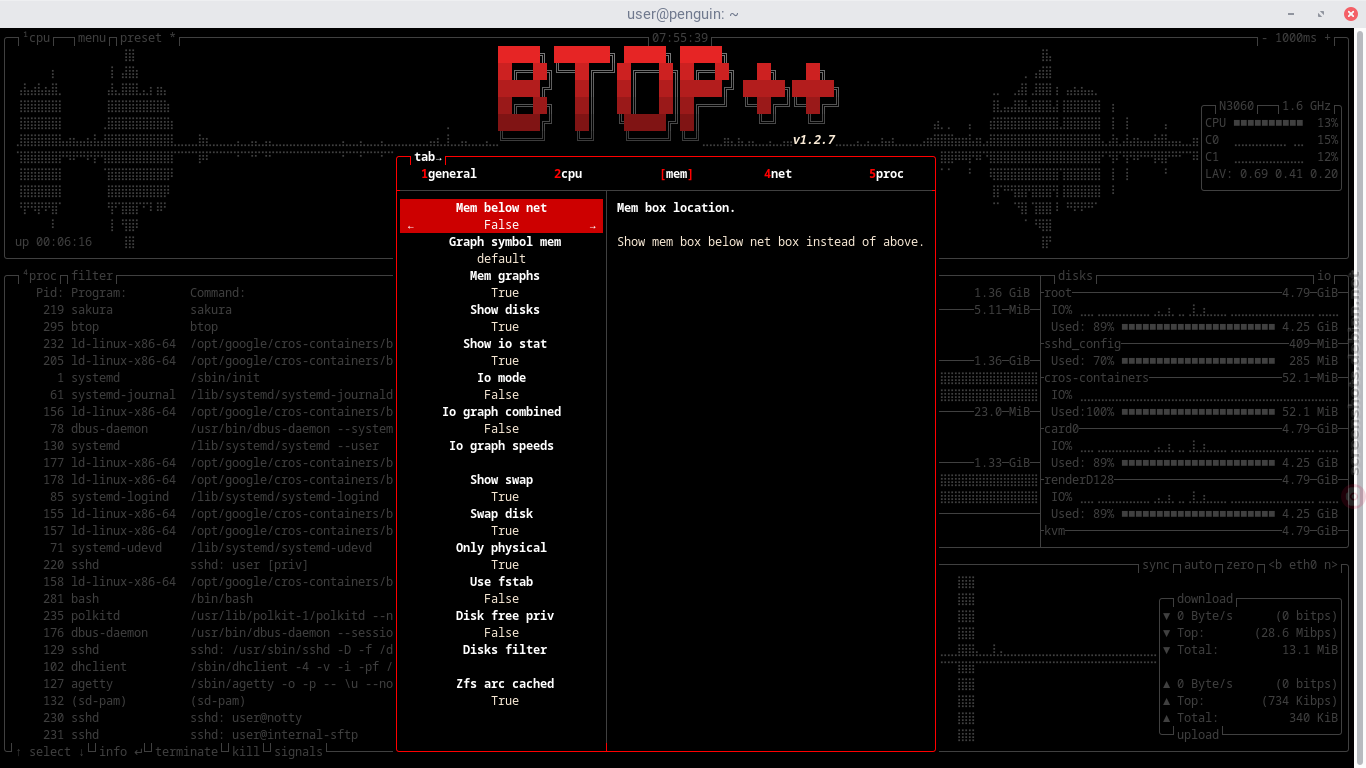Screen dimensions: 1366x768
Task: Close the user@penguin terminal window
Action: click(1350, 13)
